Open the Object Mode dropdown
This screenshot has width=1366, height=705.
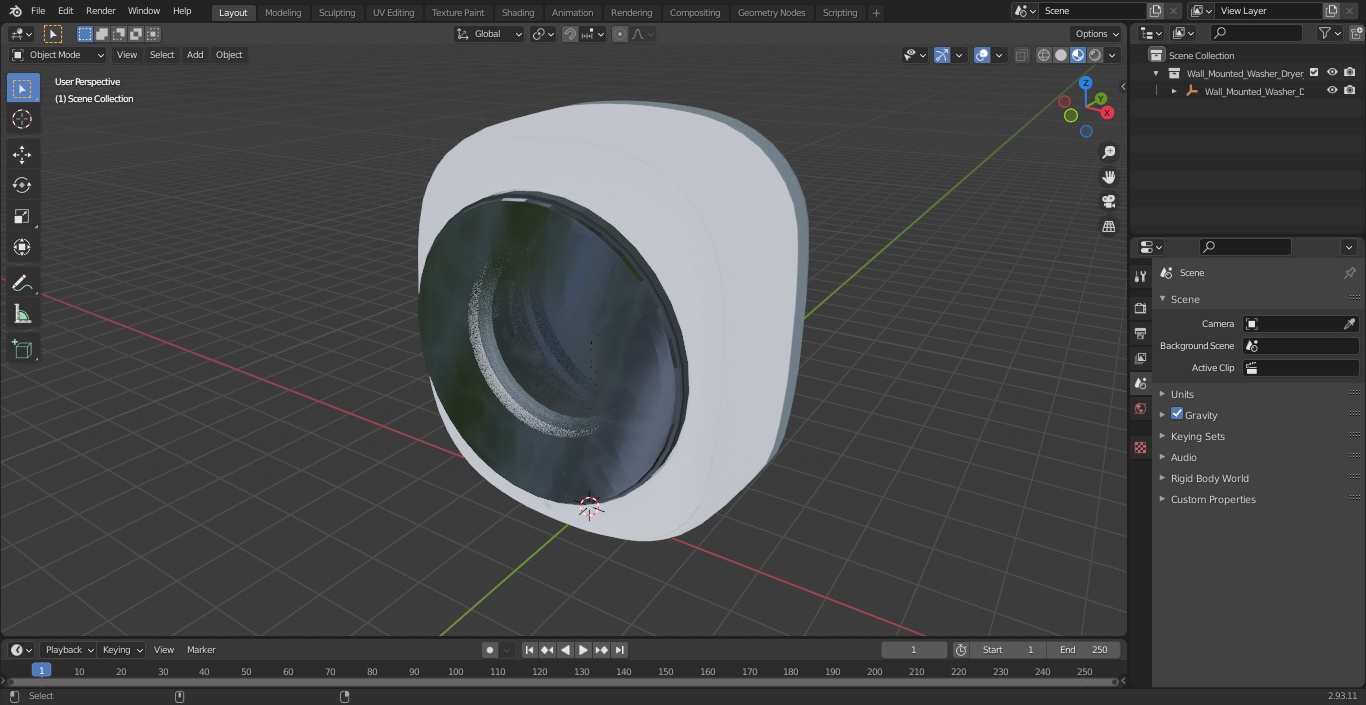click(x=57, y=55)
